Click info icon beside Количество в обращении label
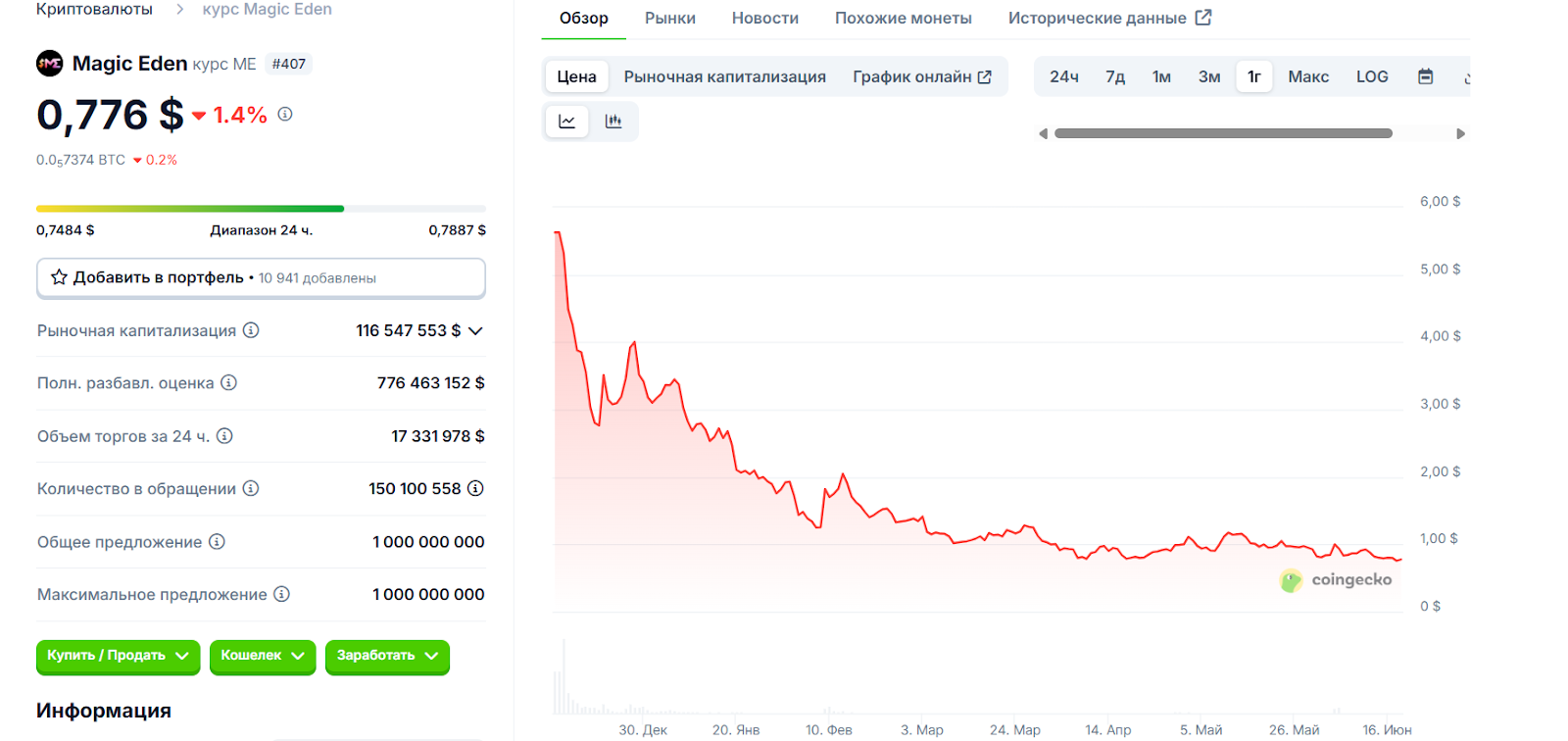Screen dimensions: 1568x741 tap(251, 488)
